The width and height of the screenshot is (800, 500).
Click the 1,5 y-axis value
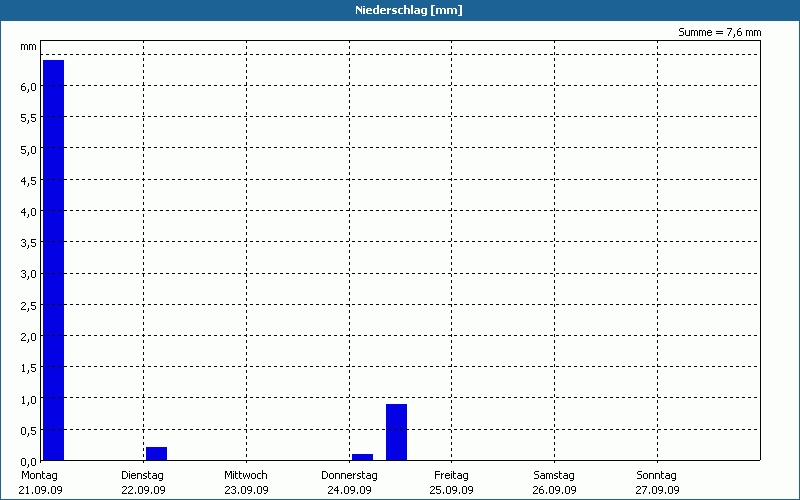pos(29,368)
